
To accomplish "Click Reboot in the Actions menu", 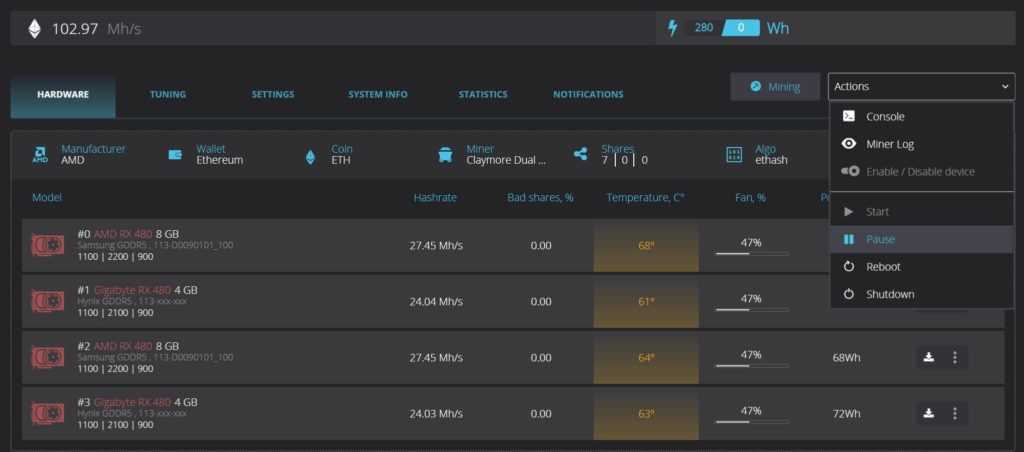I will pos(883,267).
